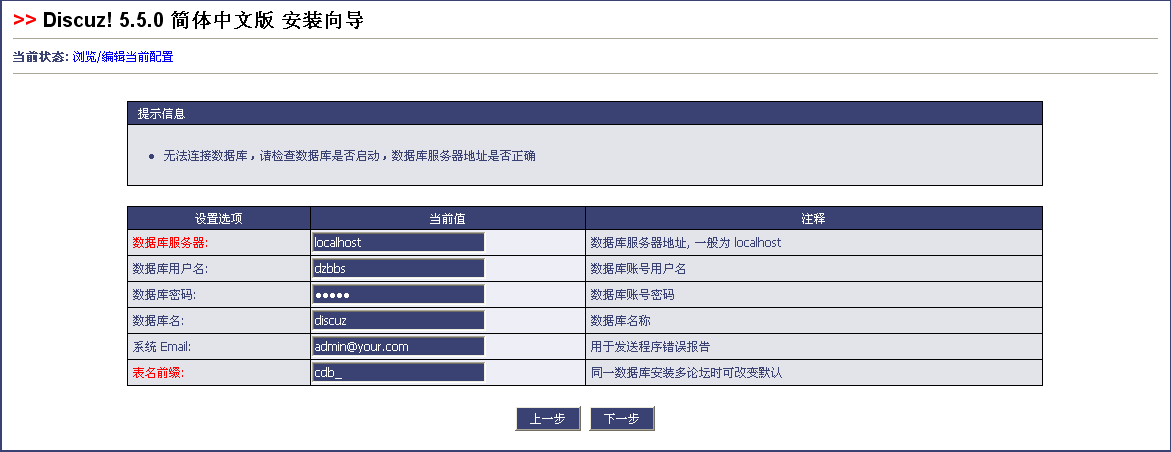The width and height of the screenshot is (1171, 452).
Task: Click the 提示信息 panel header
Action: (585, 114)
